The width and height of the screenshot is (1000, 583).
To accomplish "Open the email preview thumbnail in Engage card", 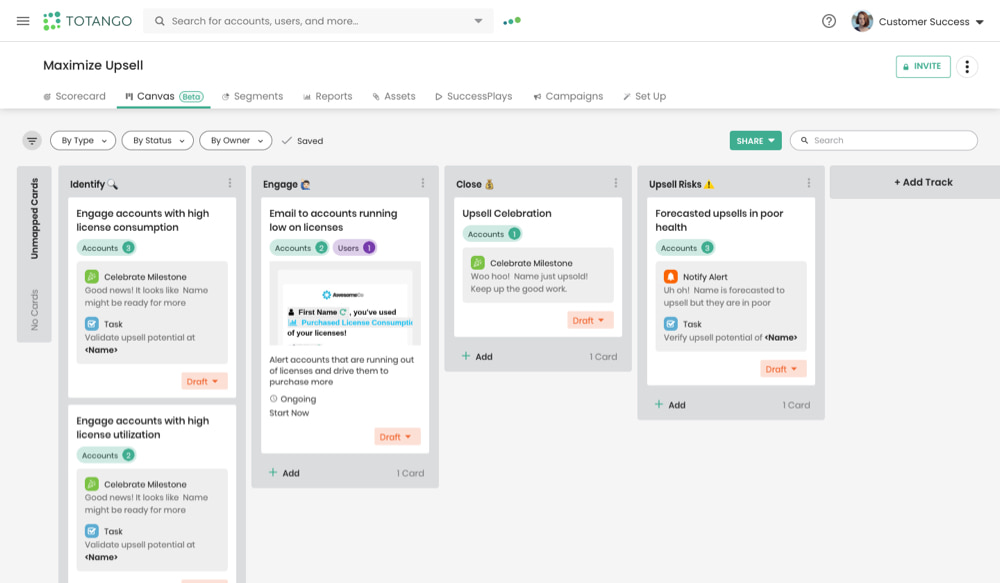I will pyautogui.click(x=345, y=304).
